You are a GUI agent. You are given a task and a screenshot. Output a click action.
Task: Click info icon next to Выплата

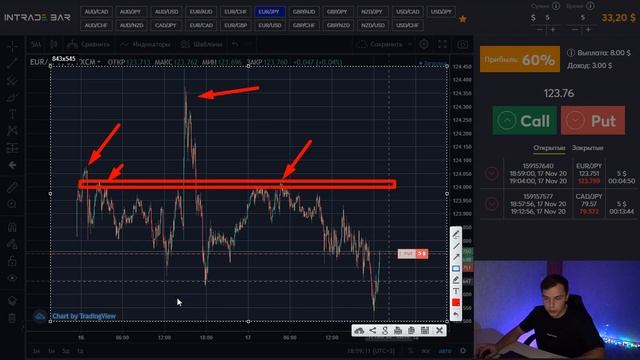pos(571,53)
